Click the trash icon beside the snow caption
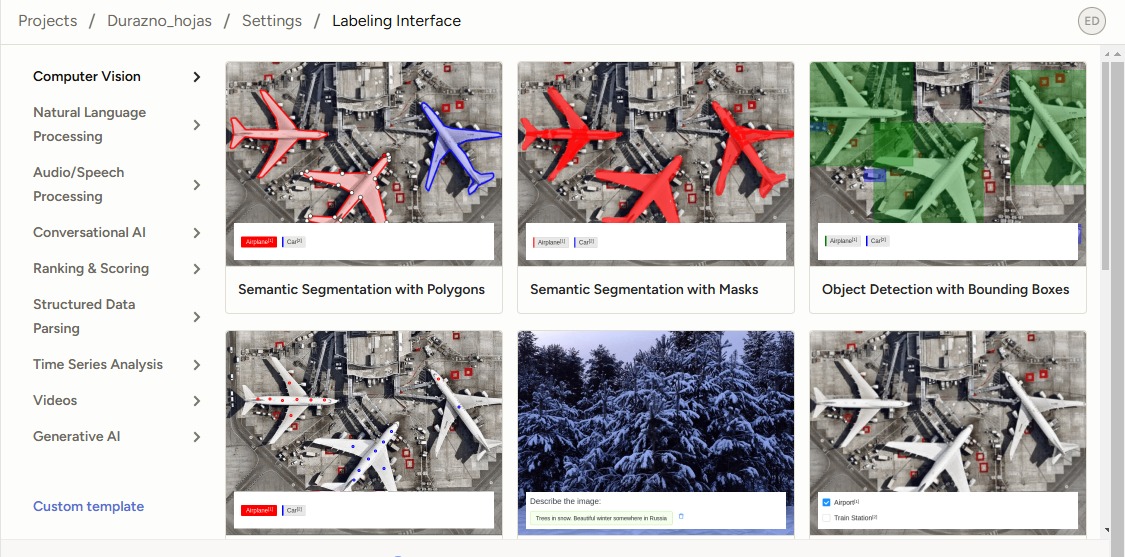This screenshot has width=1125, height=557. (x=681, y=516)
